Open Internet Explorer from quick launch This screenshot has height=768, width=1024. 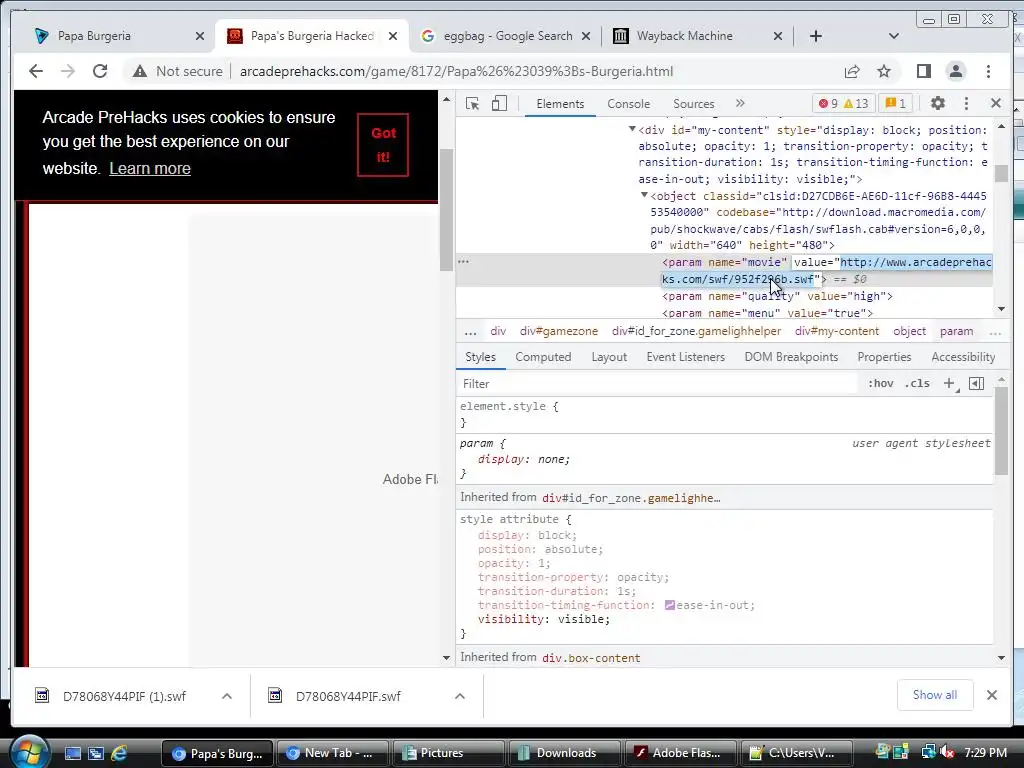[x=118, y=753]
